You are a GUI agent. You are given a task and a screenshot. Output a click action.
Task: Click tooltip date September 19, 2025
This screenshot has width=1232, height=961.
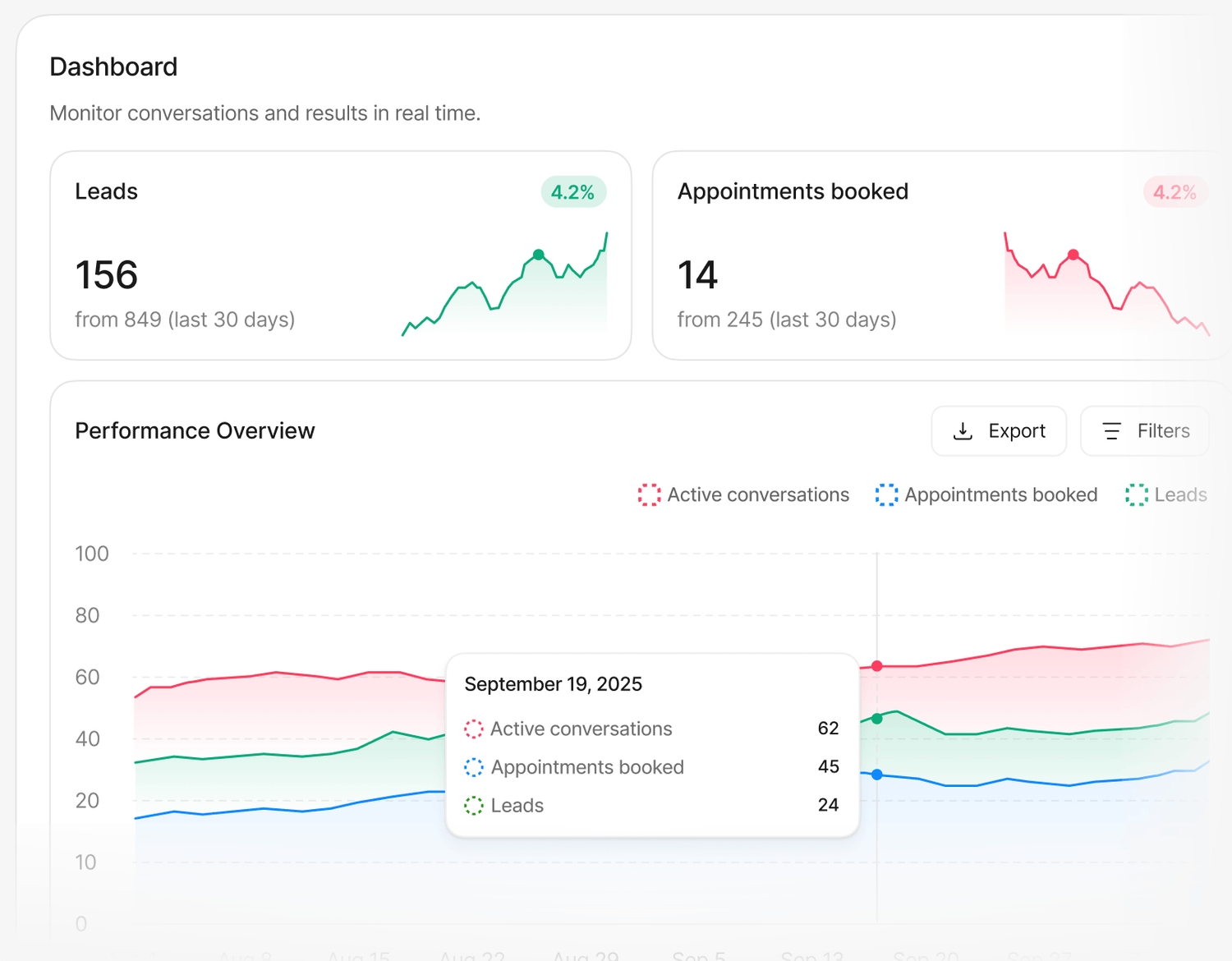point(554,684)
